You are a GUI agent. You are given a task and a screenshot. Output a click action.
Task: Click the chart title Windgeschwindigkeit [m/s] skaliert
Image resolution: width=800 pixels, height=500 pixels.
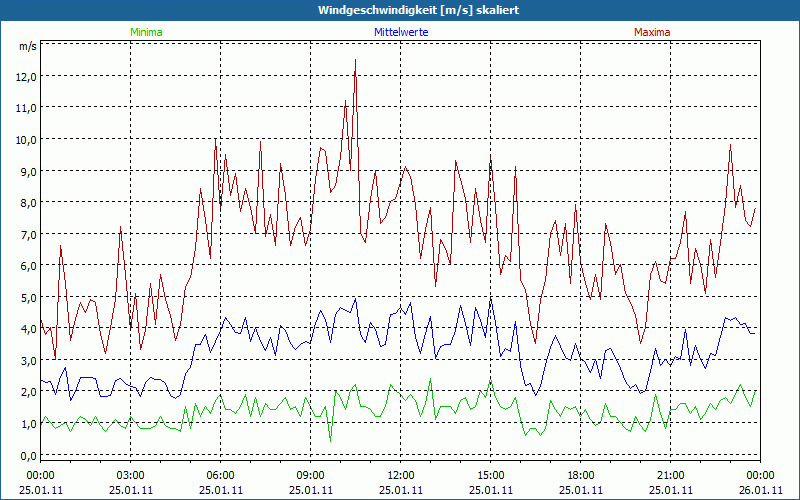pos(418,10)
